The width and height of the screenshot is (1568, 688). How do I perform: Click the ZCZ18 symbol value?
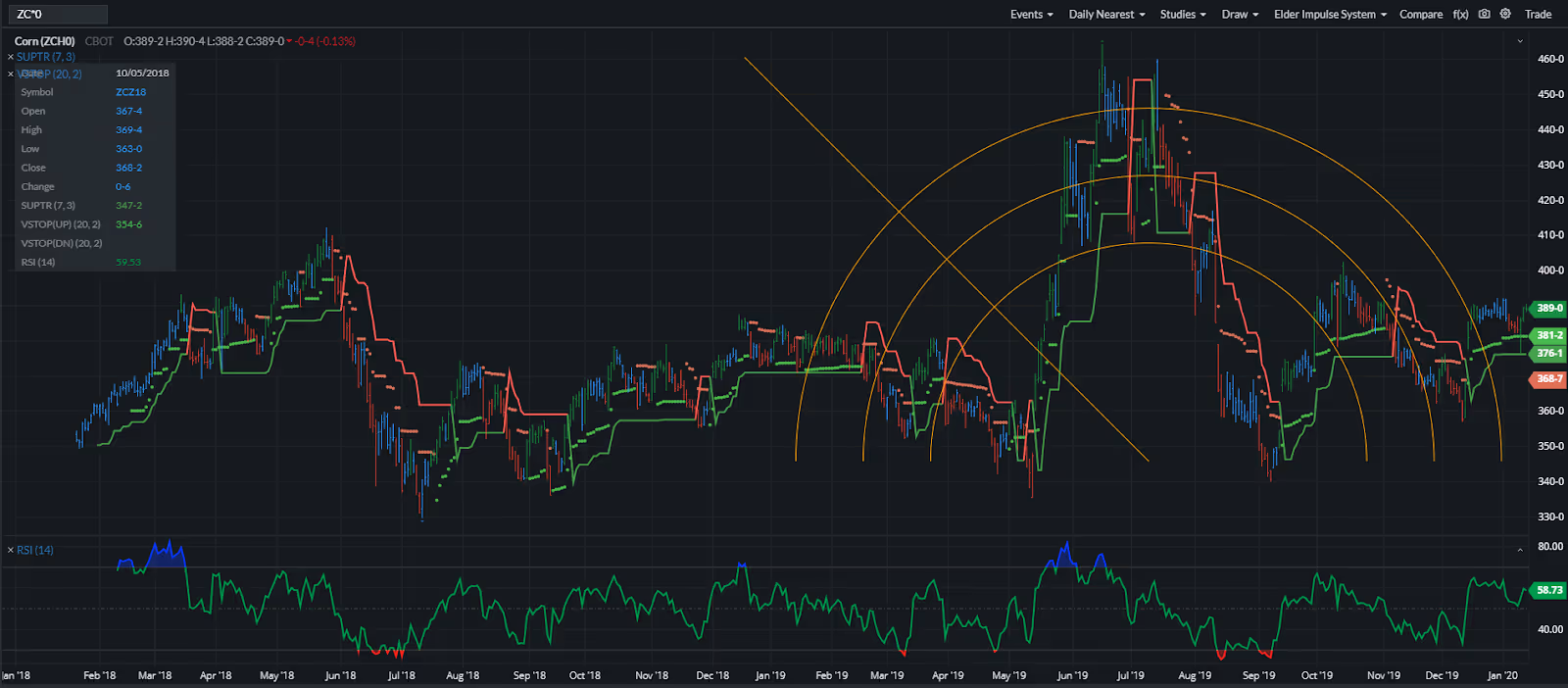tap(130, 92)
